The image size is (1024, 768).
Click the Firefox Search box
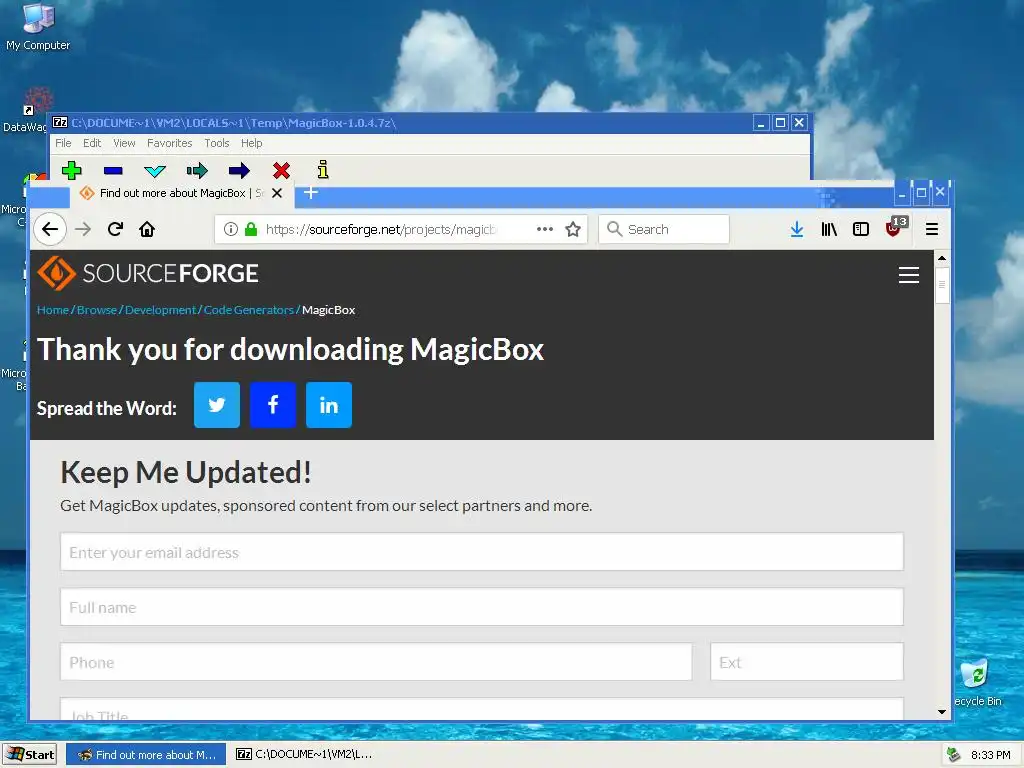click(x=664, y=229)
